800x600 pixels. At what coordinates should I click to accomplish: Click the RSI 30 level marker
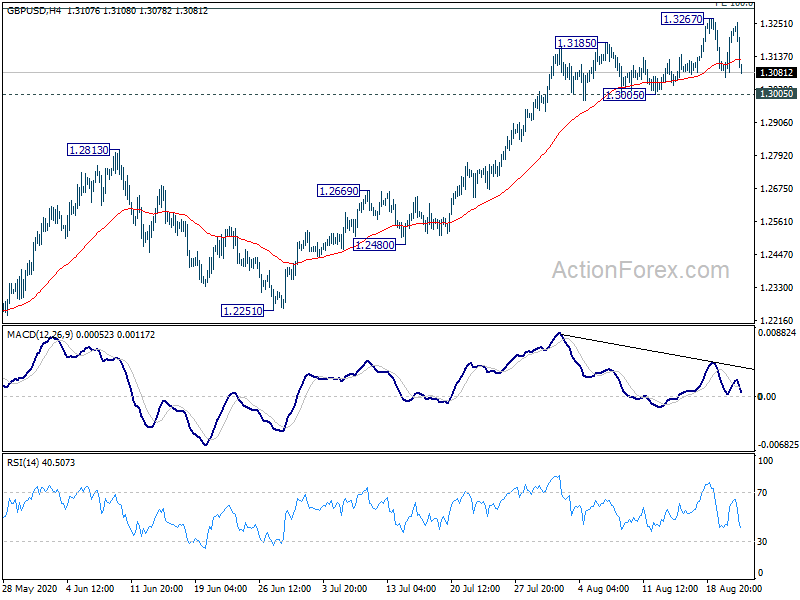[x=762, y=541]
